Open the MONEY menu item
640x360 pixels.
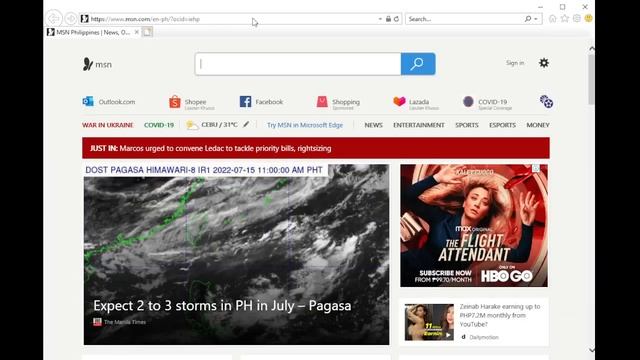point(538,125)
